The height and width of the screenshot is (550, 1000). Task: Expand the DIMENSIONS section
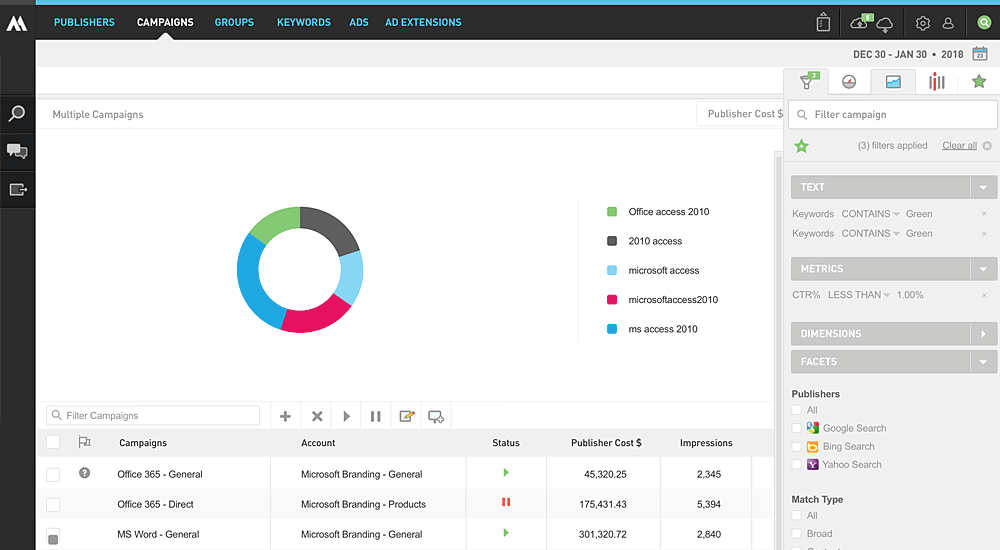pos(983,334)
